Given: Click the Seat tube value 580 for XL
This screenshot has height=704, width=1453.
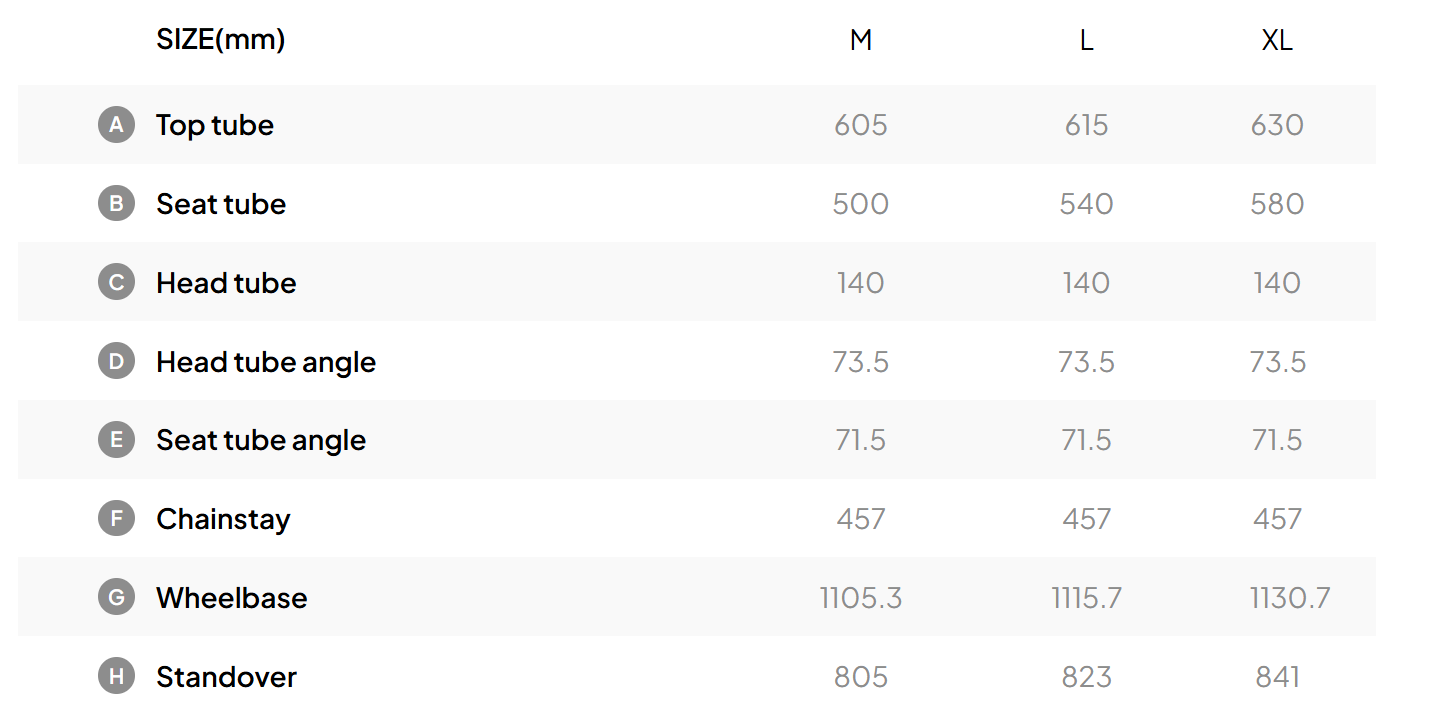Looking at the screenshot, I should 1277,204.
